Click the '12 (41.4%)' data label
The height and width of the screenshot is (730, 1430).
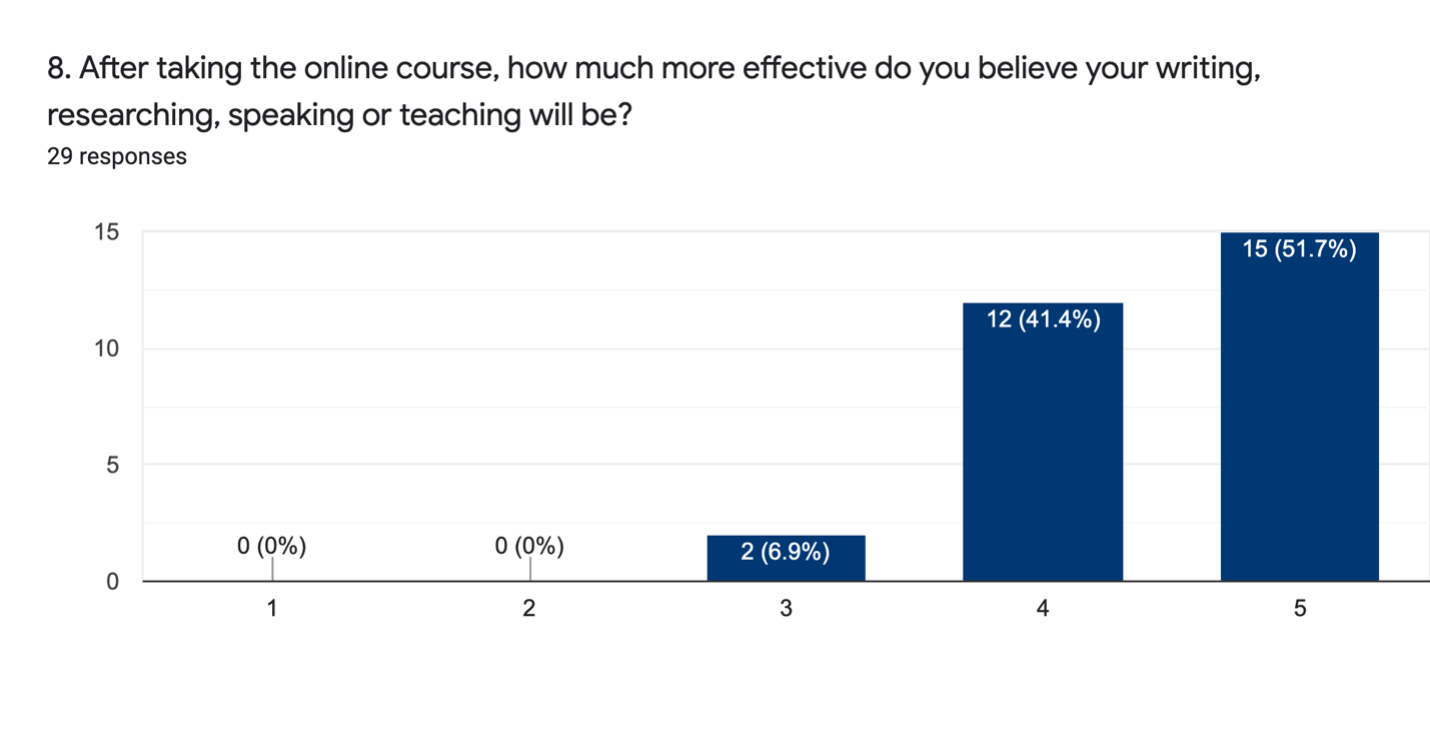coord(1042,320)
